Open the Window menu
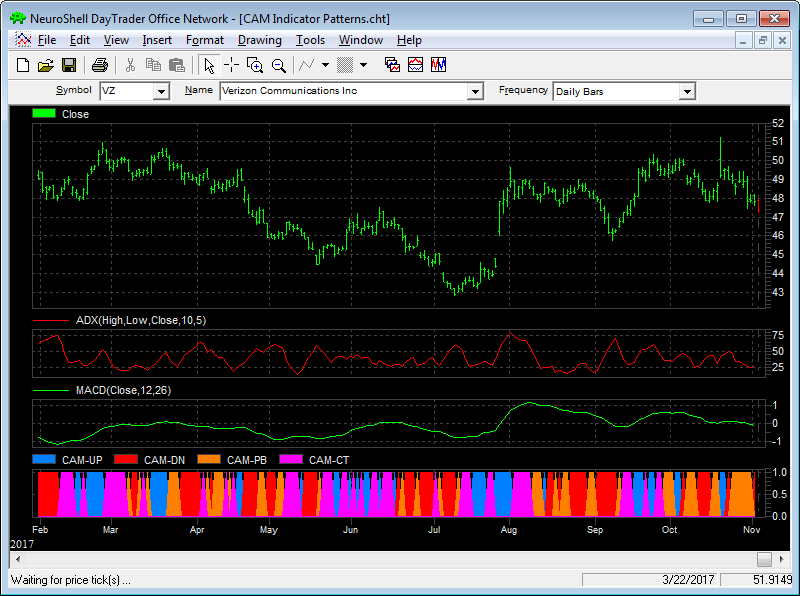The image size is (800, 596). point(361,40)
